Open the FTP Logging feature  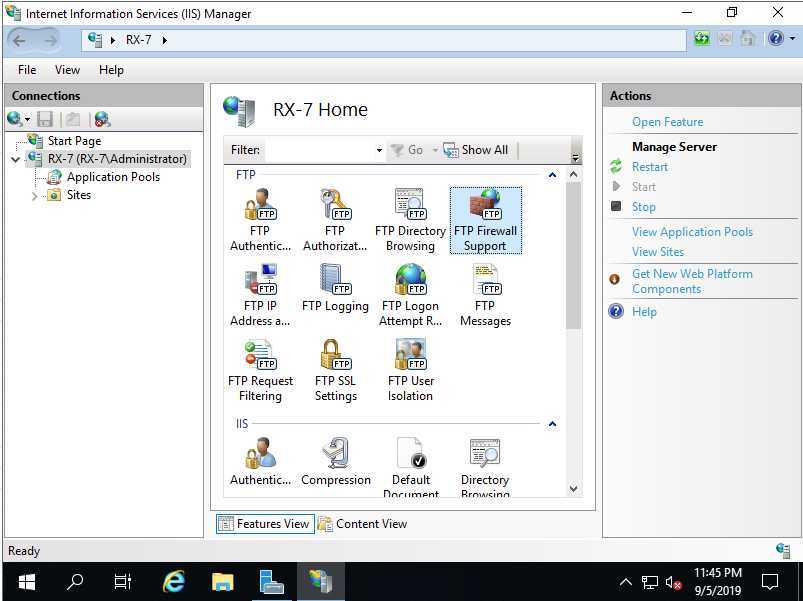tap(335, 288)
